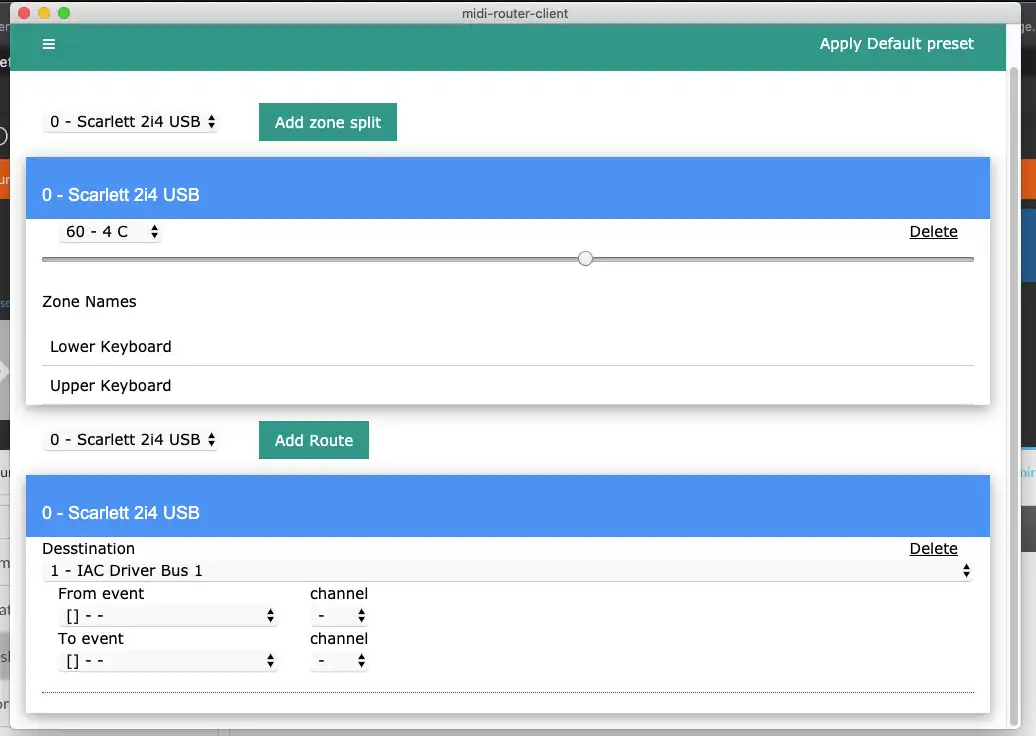This screenshot has height=736, width=1036.
Task: Open the Desstination dropdown for IAC Driver Bus 1
Action: tap(508, 570)
